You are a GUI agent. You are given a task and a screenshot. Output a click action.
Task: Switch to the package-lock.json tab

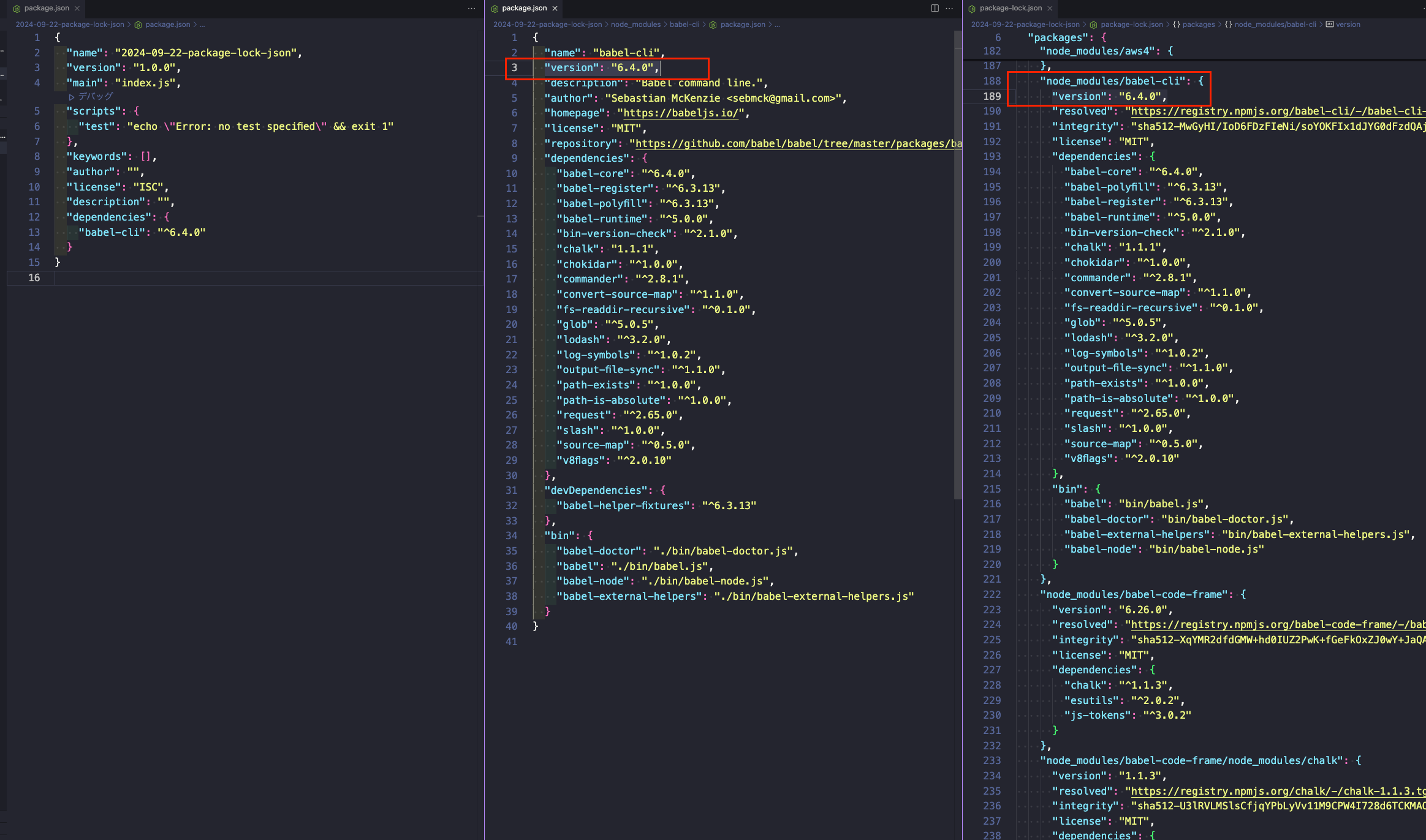point(1010,8)
